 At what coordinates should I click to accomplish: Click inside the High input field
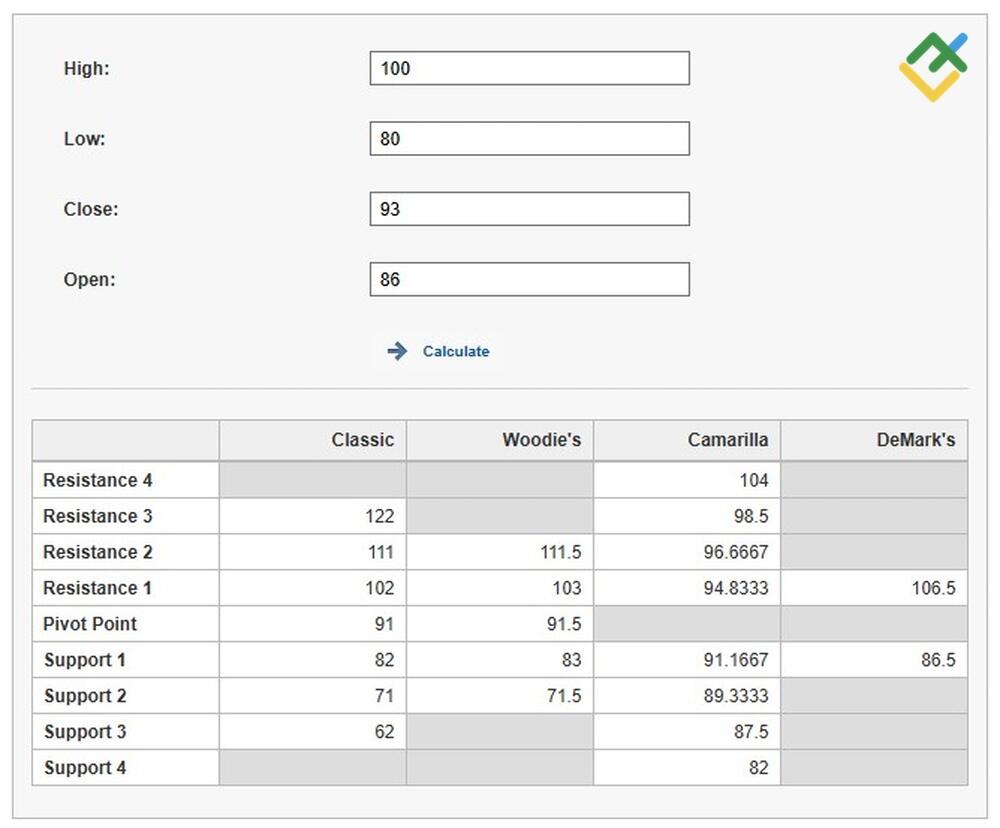click(529, 68)
